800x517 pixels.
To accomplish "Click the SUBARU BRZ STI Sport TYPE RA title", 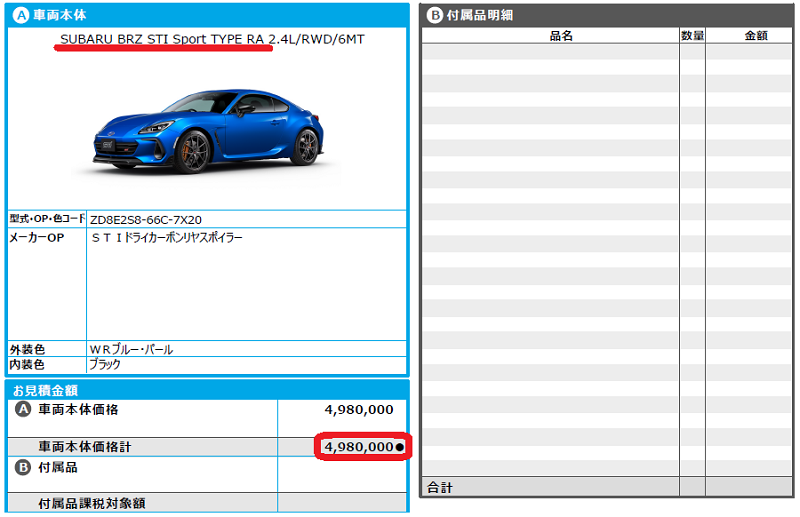I will click(163, 39).
